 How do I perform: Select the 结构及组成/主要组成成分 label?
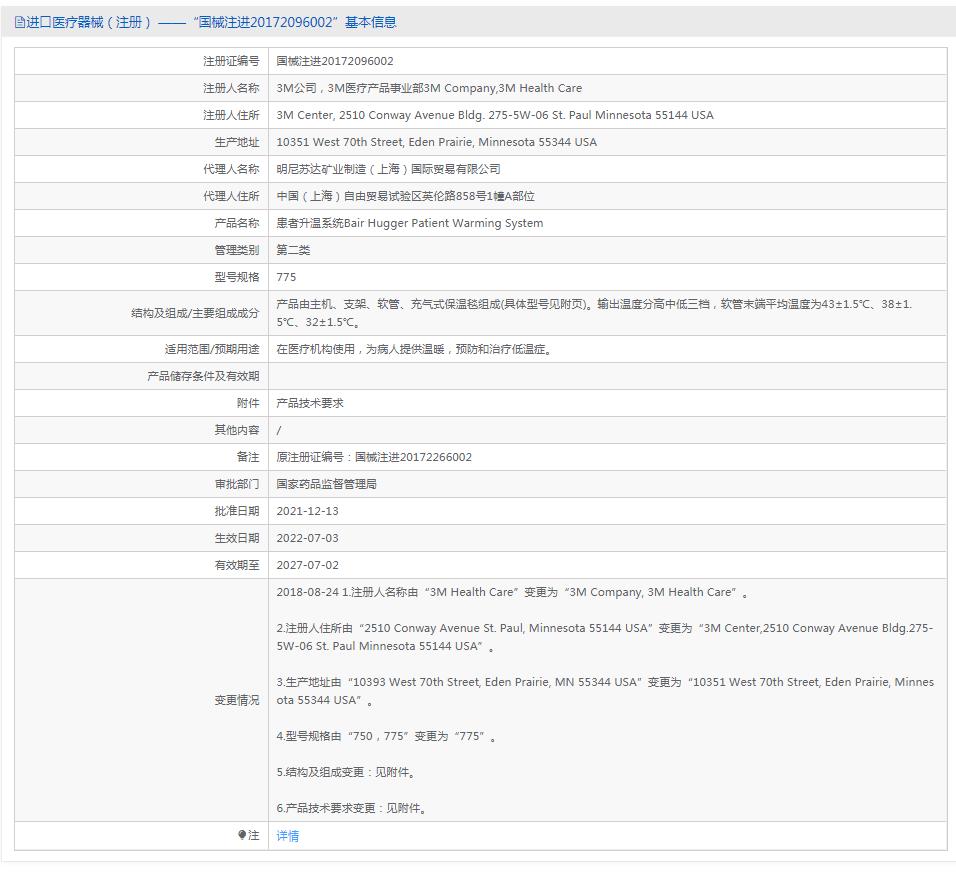pyautogui.click(x=195, y=313)
